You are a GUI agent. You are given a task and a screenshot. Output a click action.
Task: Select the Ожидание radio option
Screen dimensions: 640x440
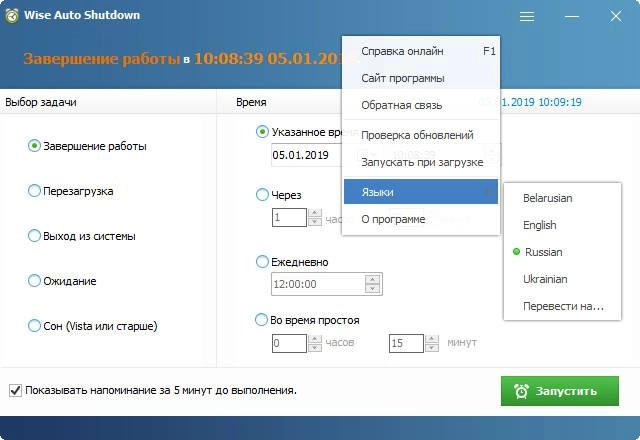[x=34, y=280]
